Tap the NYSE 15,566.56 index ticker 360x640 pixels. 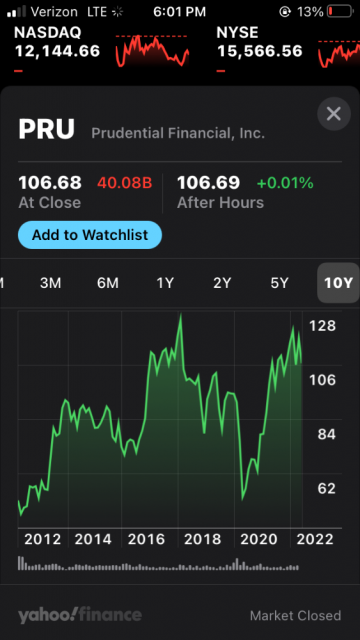coord(260,42)
